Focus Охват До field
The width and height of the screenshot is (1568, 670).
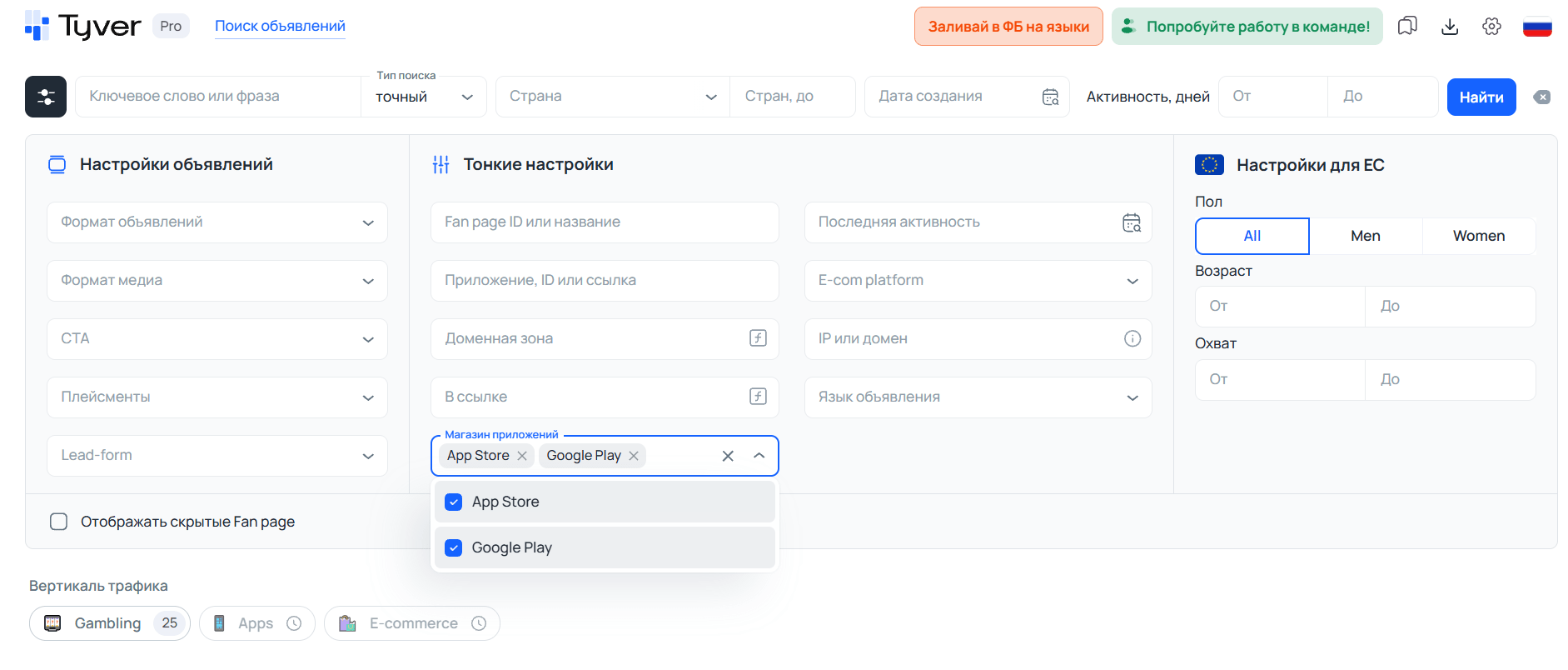tap(1451, 380)
